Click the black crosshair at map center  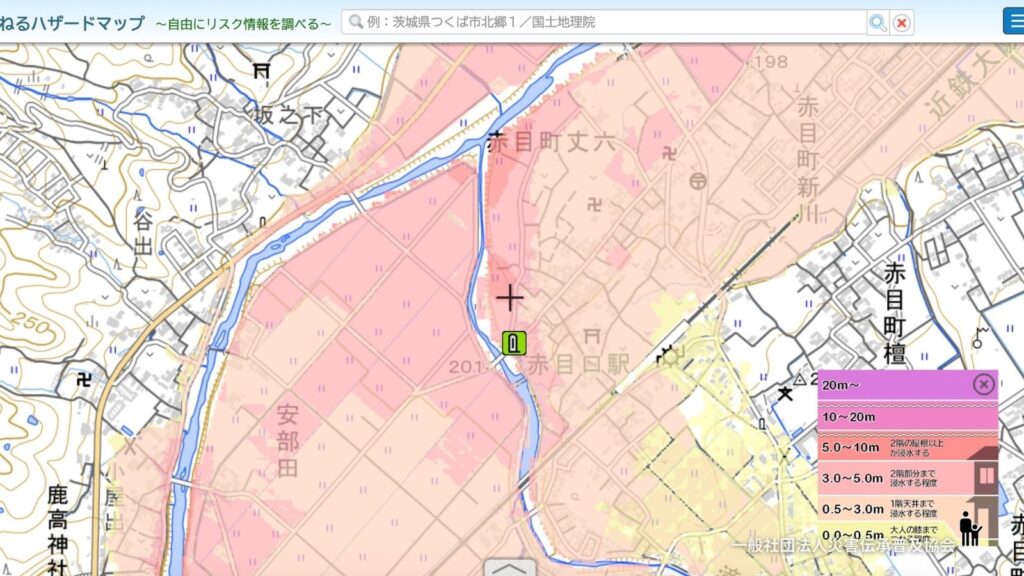[510, 297]
